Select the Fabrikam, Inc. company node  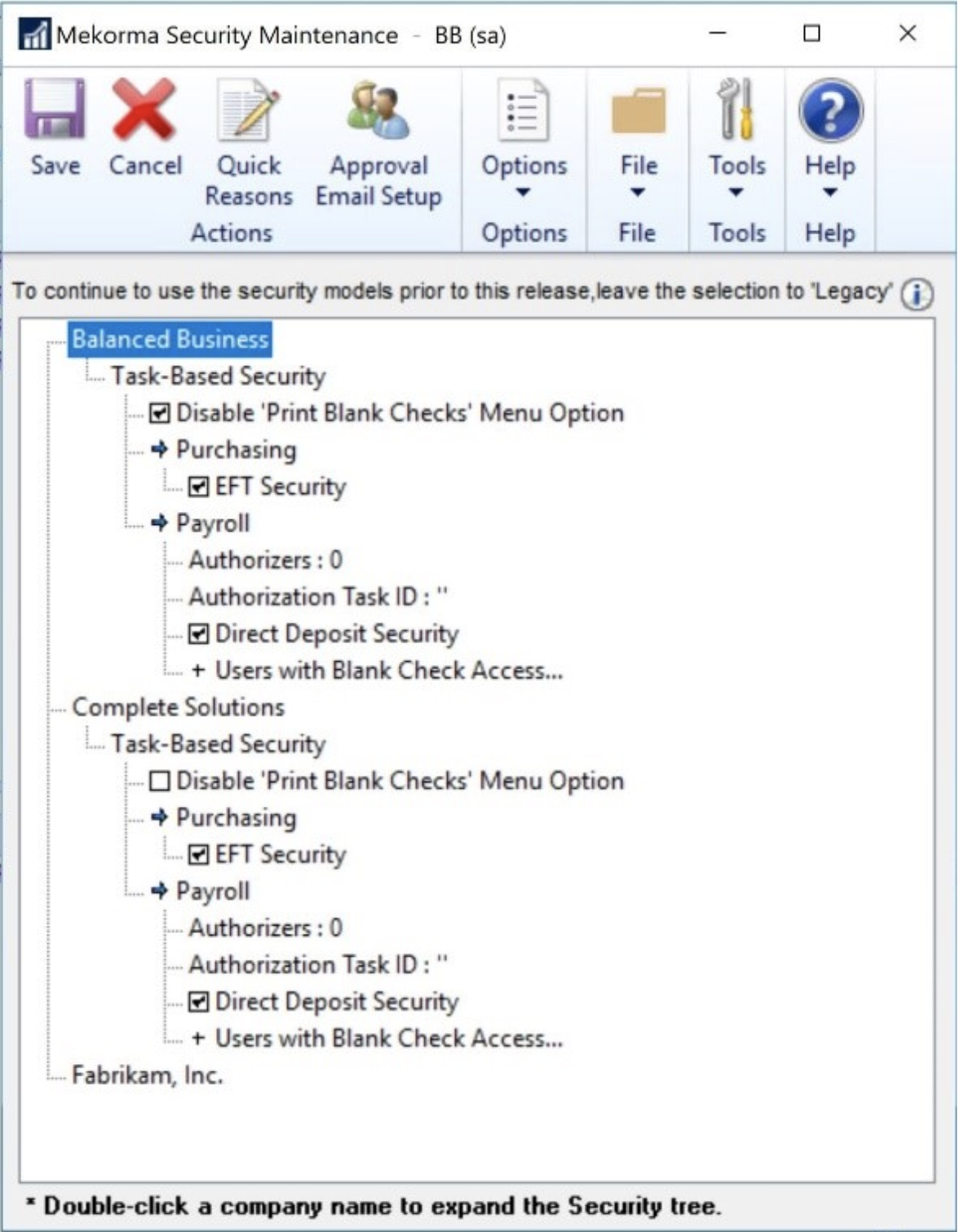[147, 1075]
